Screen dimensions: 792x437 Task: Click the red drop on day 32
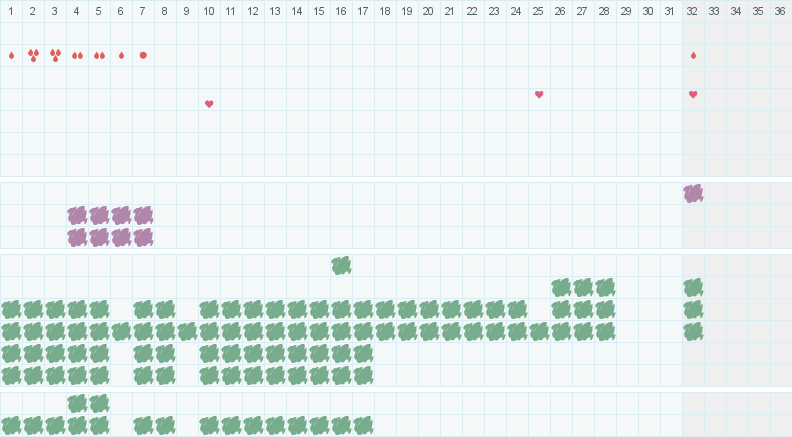coord(693,55)
